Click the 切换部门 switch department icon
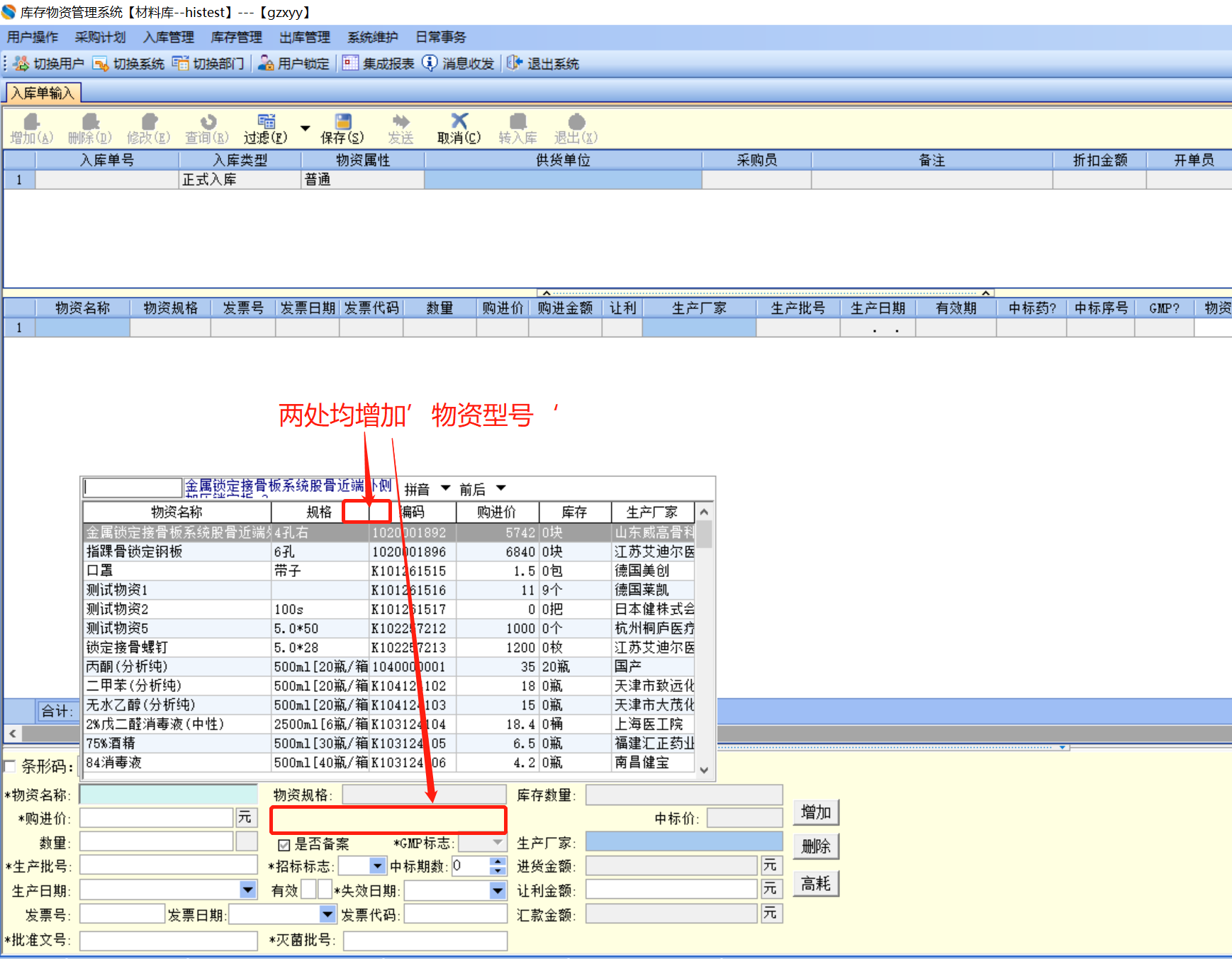Image resolution: width=1232 pixels, height=959 pixels. [x=181, y=64]
